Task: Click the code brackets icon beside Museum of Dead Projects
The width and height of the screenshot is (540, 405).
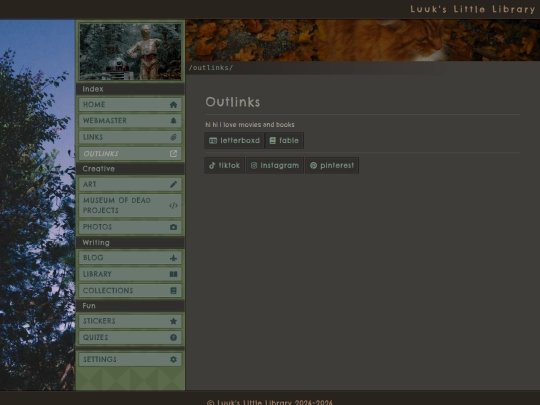Action: tap(173, 206)
